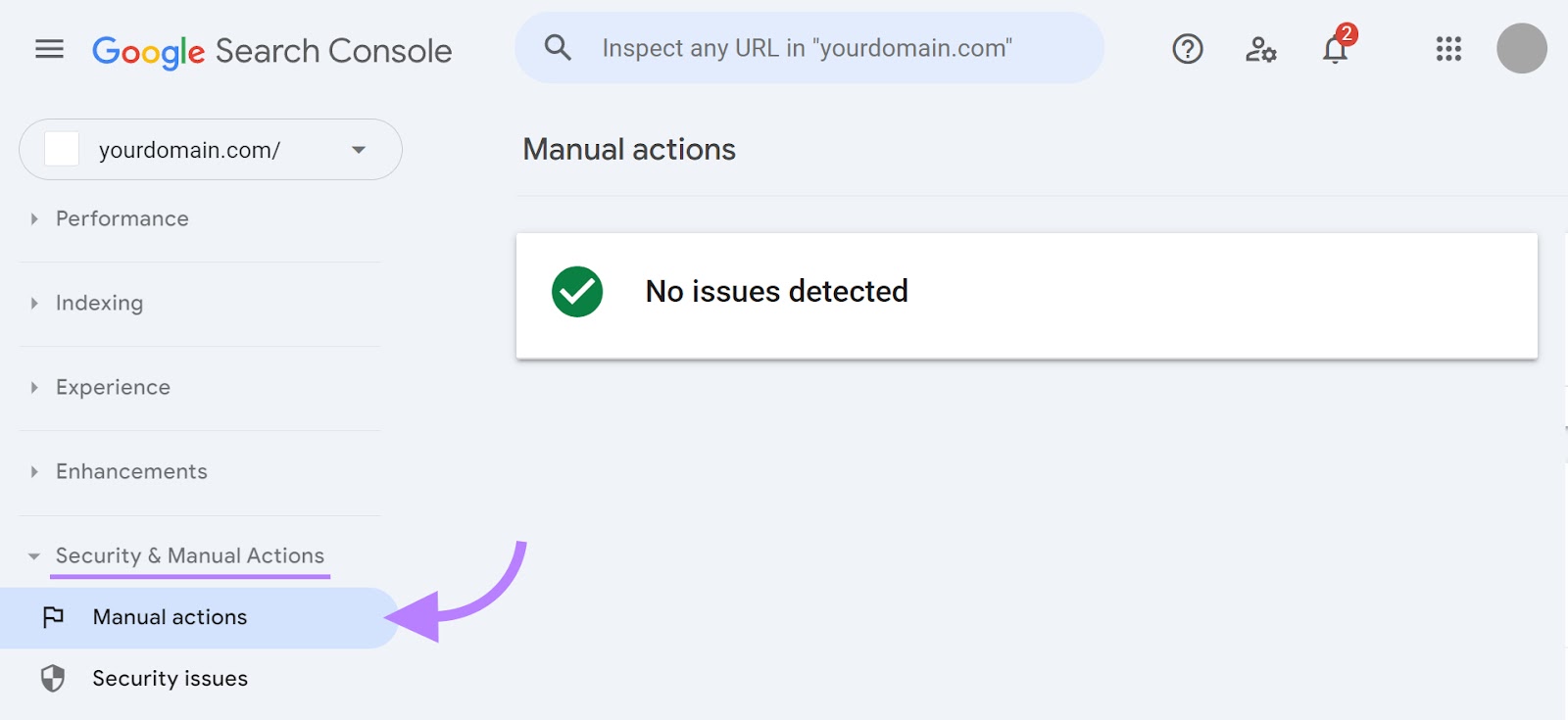The image size is (1568, 720).
Task: Click the Security issues shield icon
Action: coord(54,678)
